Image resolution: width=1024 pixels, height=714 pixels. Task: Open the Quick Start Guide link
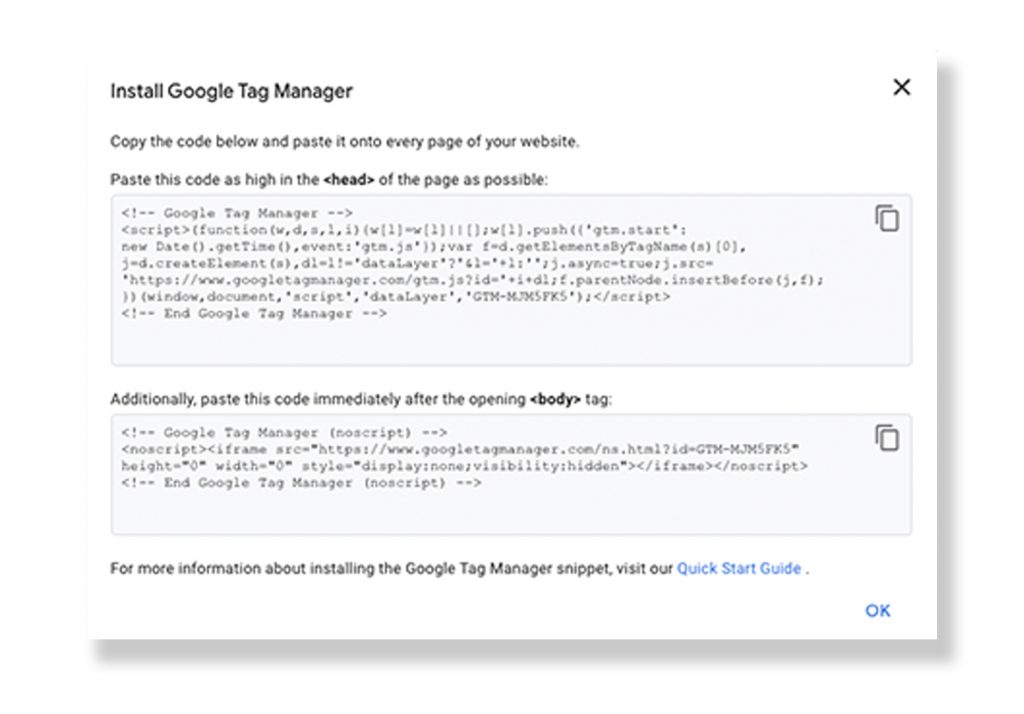739,568
